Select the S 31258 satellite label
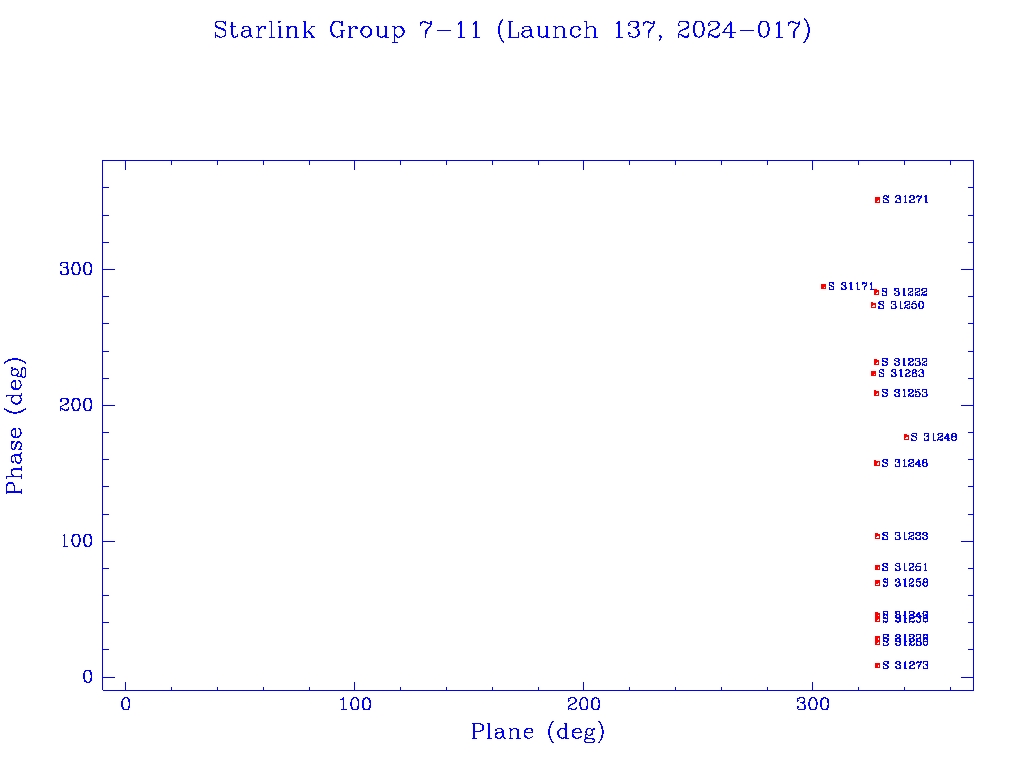1024x768 pixels. 905,583
